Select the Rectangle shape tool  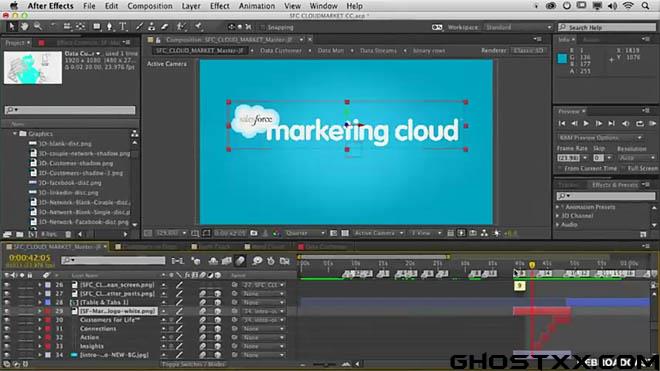[96, 27]
